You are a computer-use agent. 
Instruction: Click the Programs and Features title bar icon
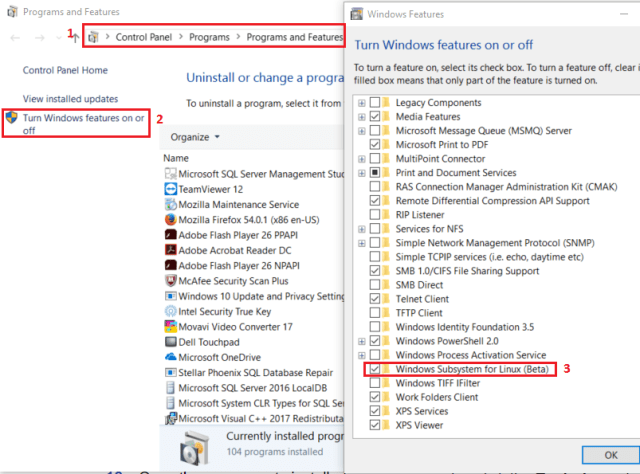coord(12,11)
